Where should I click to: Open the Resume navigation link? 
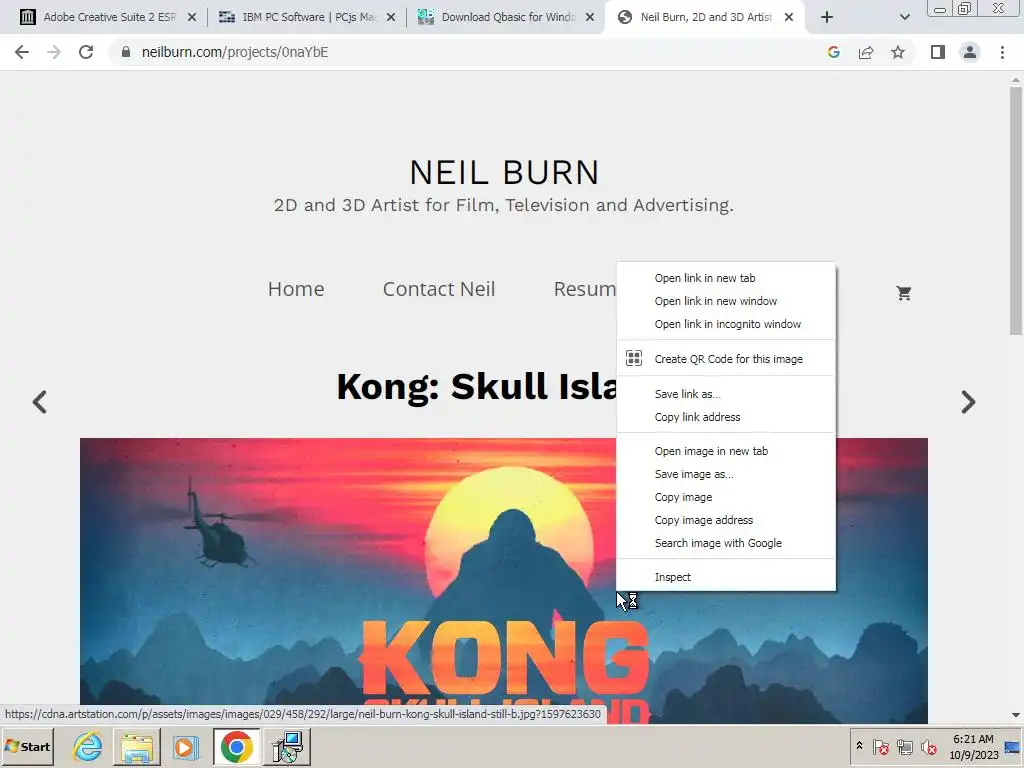point(584,289)
